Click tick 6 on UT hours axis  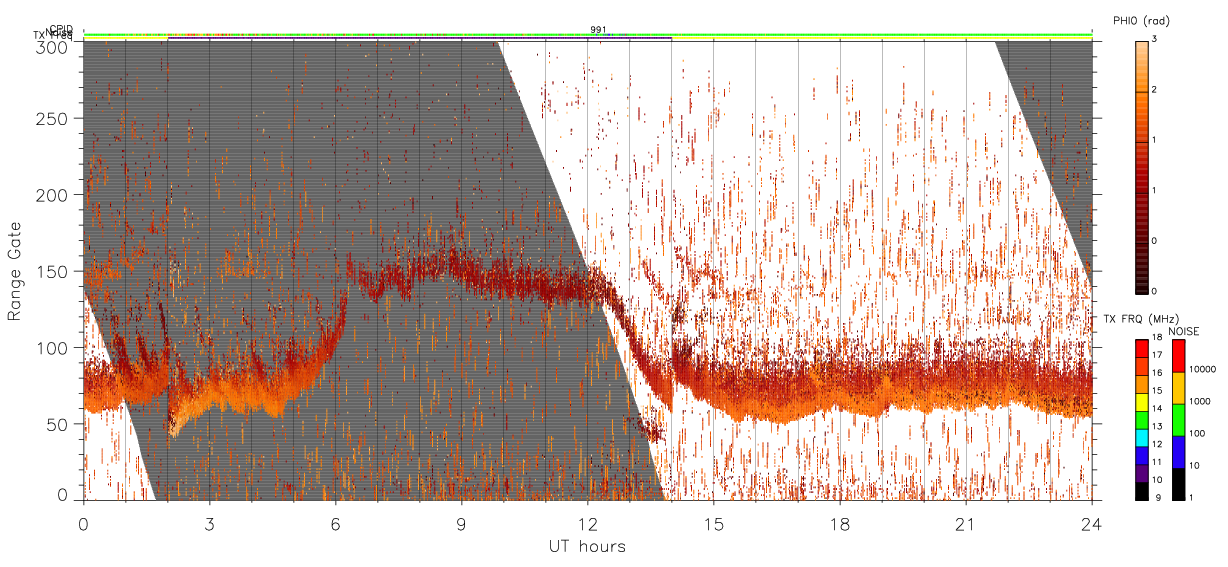[335, 523]
